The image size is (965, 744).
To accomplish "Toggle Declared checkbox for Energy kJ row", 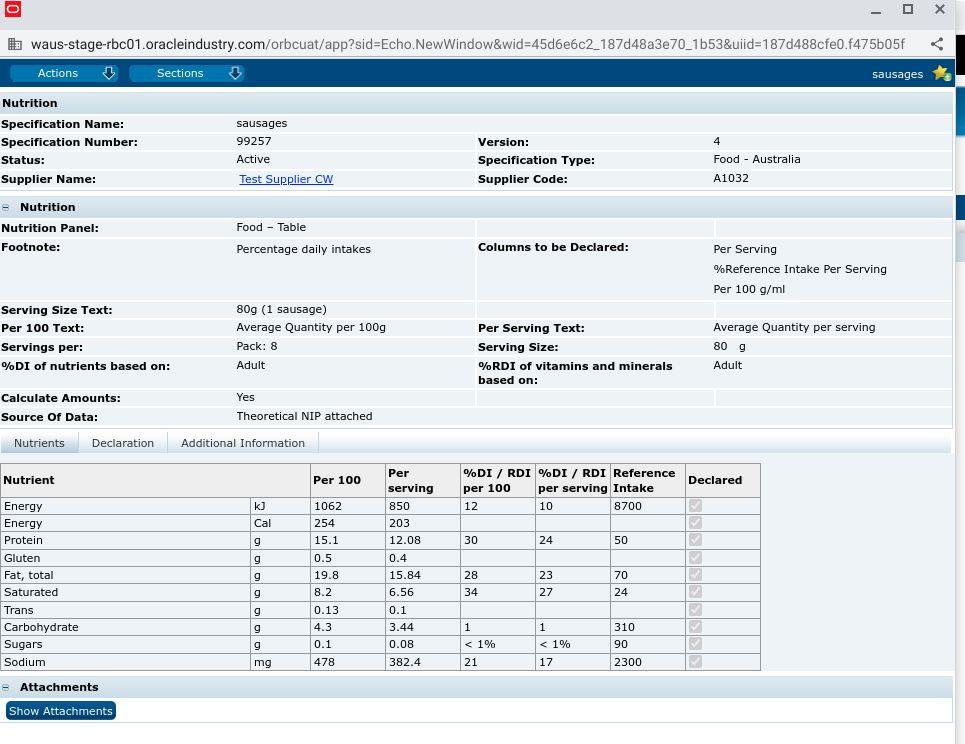I will click(x=695, y=506).
